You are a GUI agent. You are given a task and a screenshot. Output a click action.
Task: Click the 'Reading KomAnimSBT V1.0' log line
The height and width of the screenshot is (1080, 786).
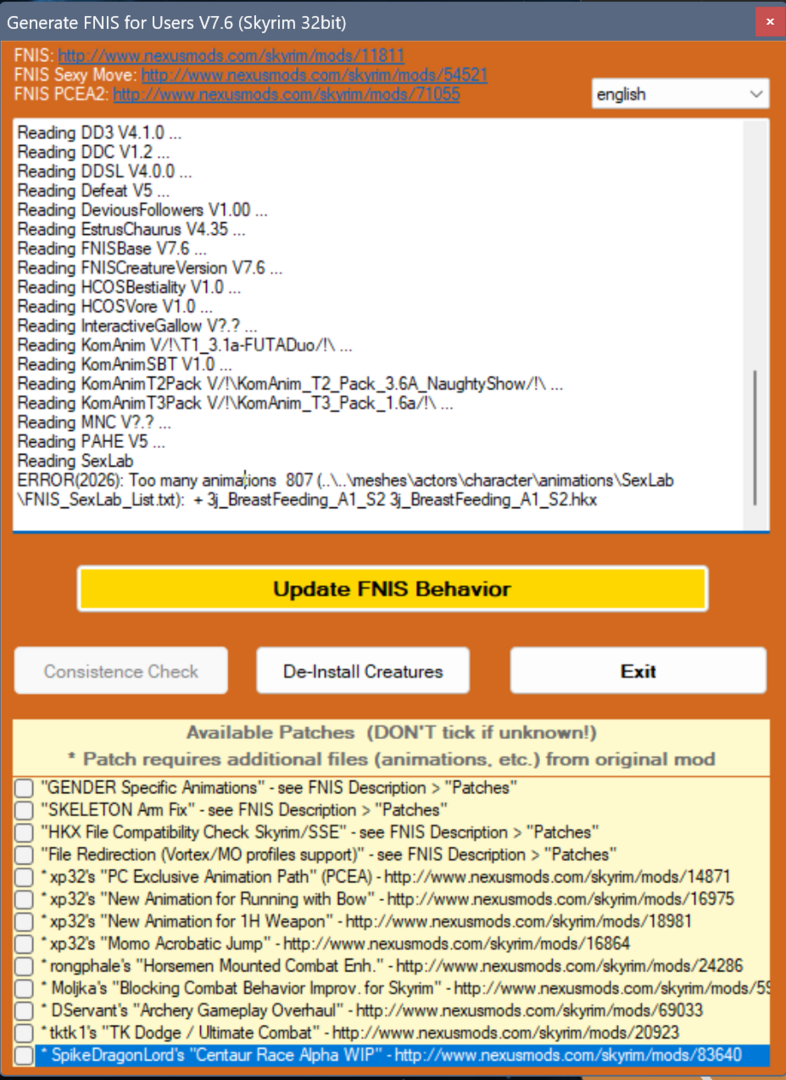point(125,364)
